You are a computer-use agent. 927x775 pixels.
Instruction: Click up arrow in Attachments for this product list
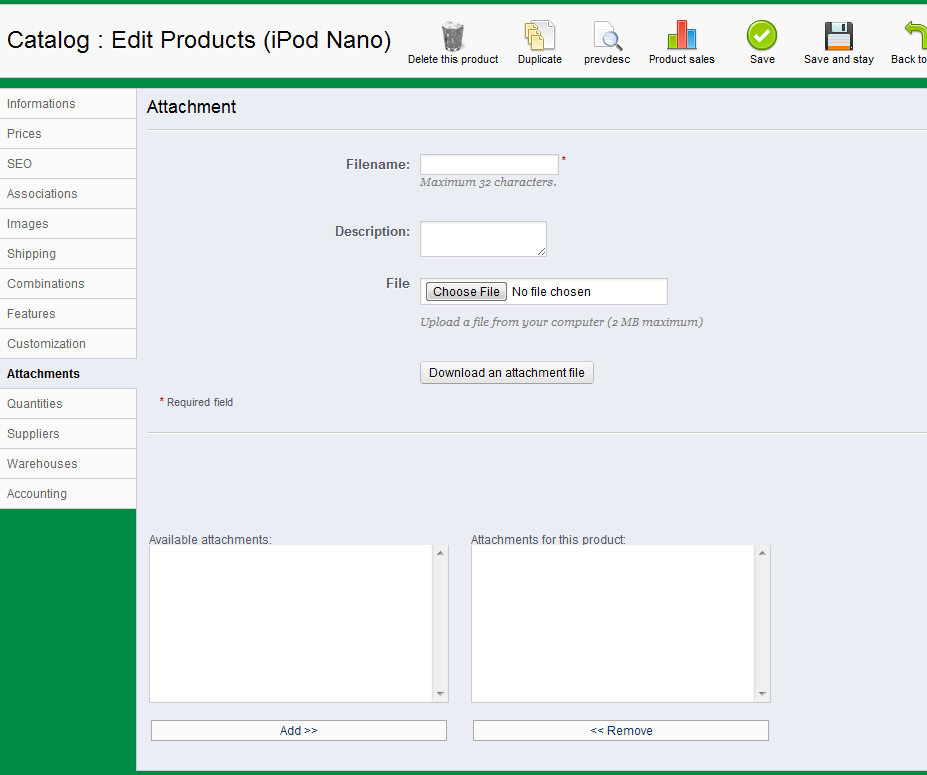(762, 553)
